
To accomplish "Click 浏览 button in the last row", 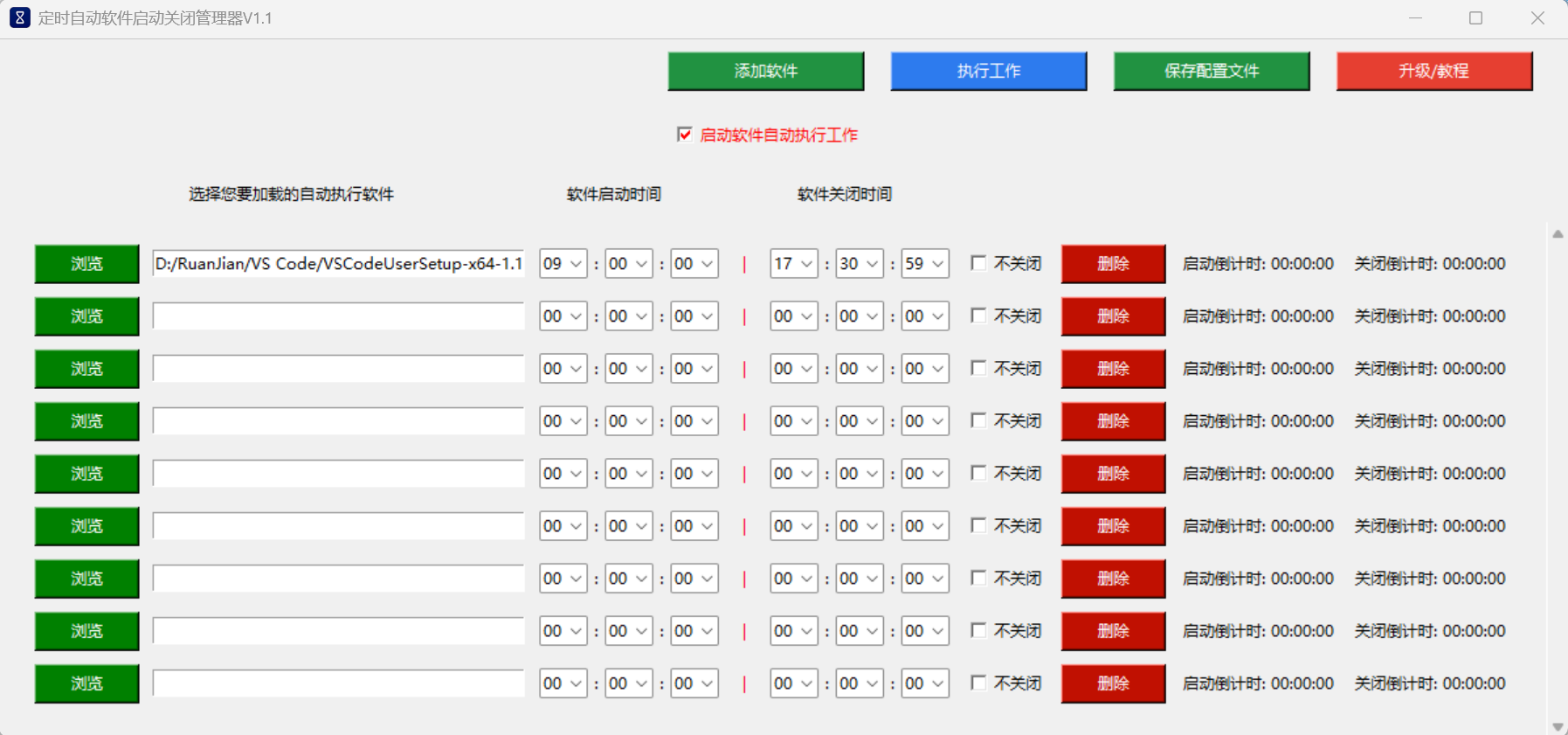I will click(86, 683).
